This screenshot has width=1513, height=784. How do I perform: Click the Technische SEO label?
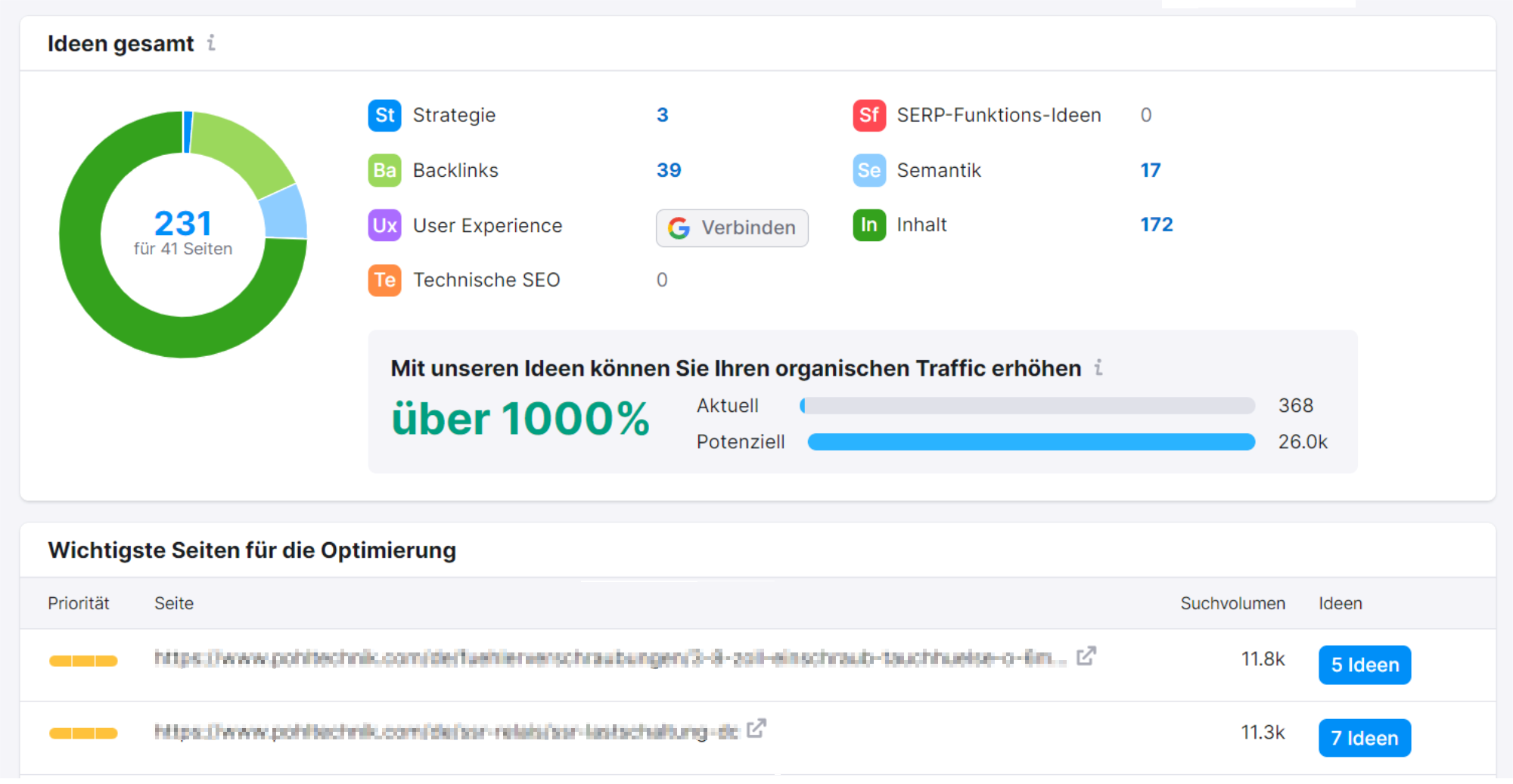pos(486,280)
